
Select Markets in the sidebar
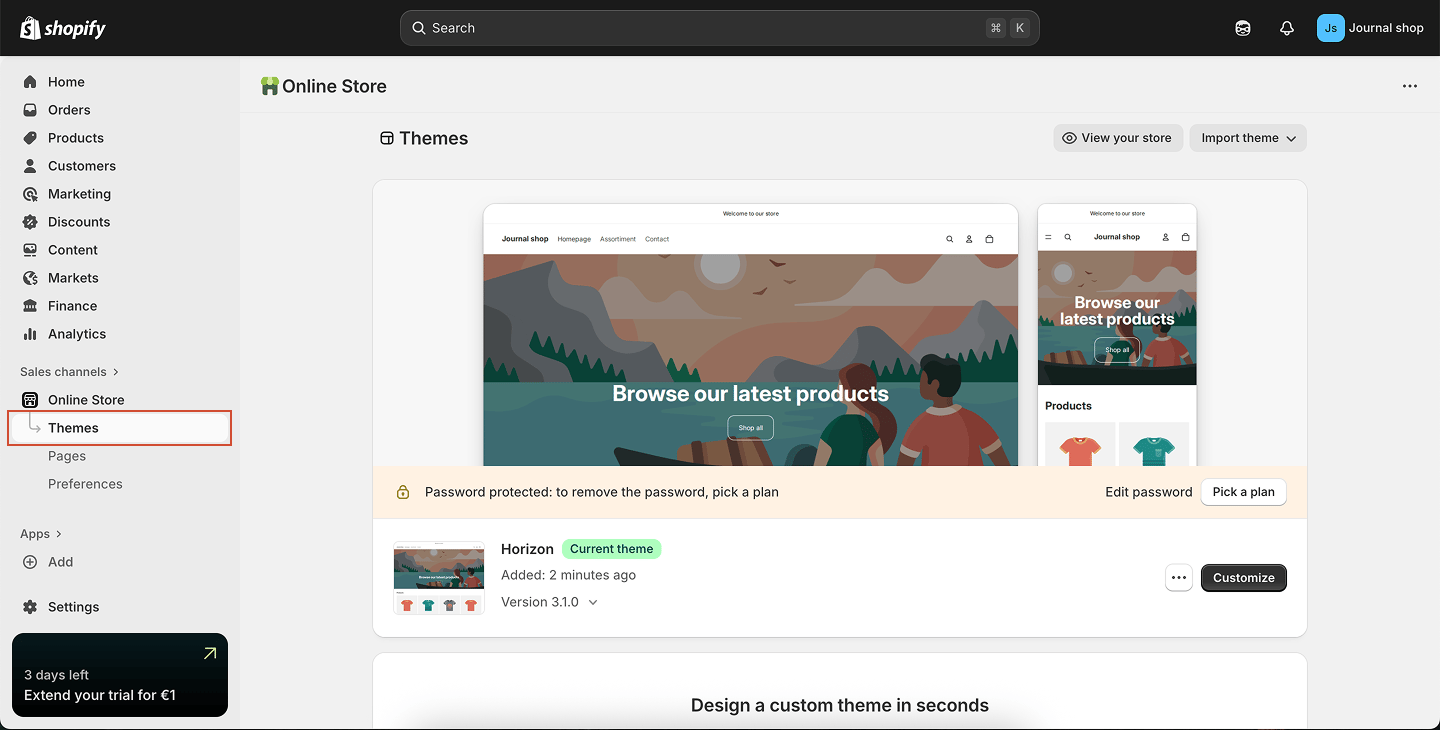click(120, 278)
